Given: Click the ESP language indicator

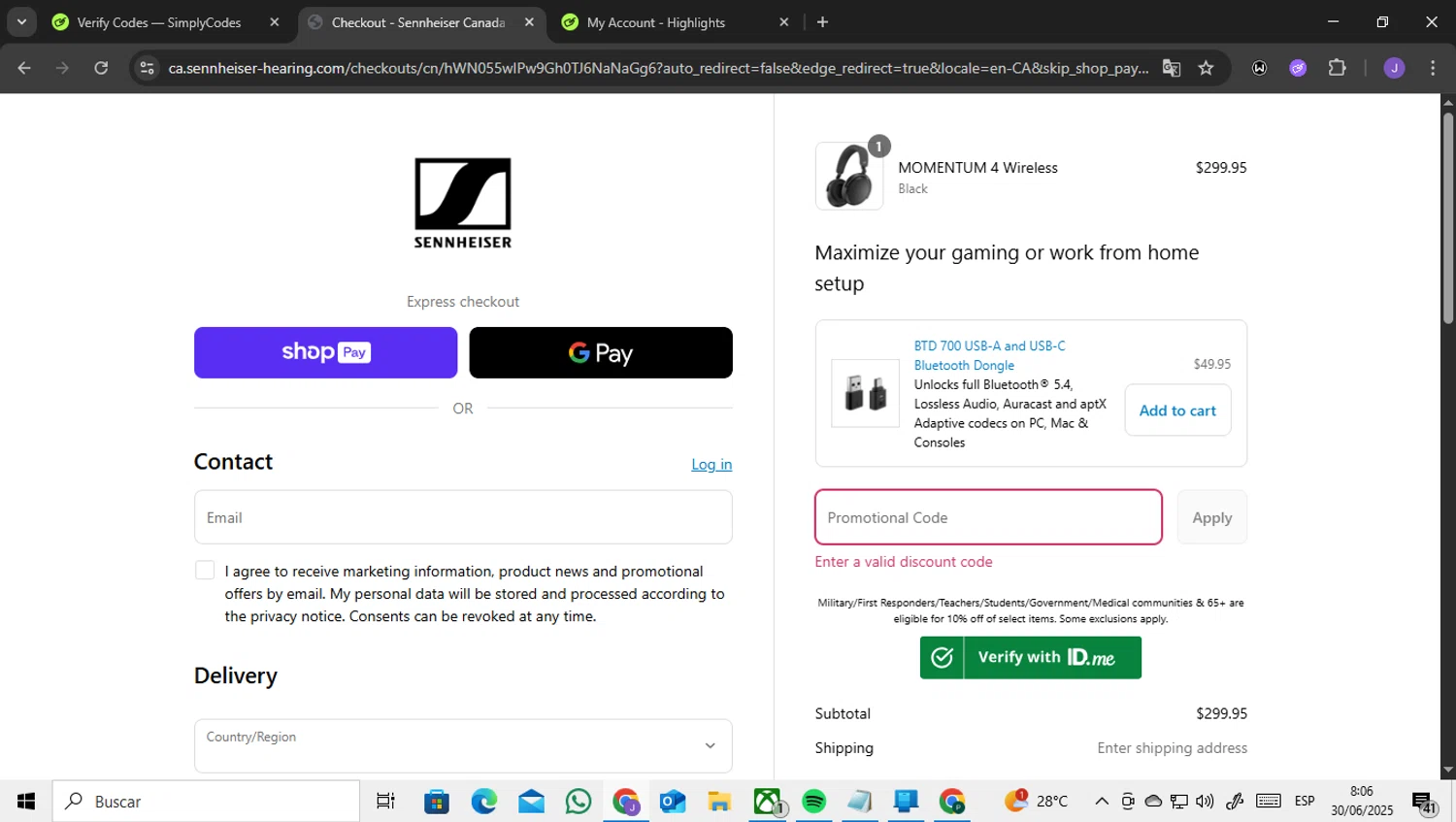Looking at the screenshot, I should pyautogui.click(x=1305, y=802).
